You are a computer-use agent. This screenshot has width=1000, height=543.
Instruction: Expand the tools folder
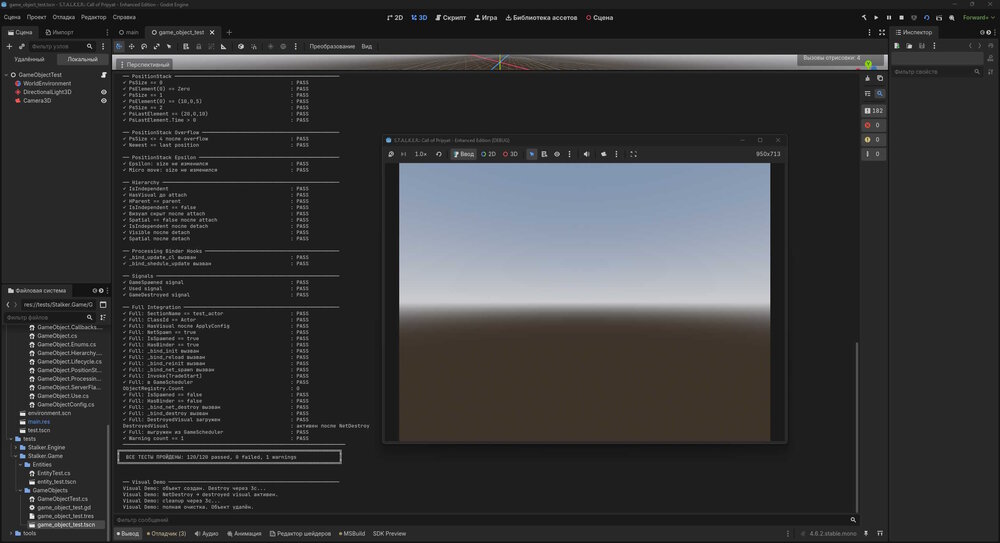pyautogui.click(x=11, y=533)
